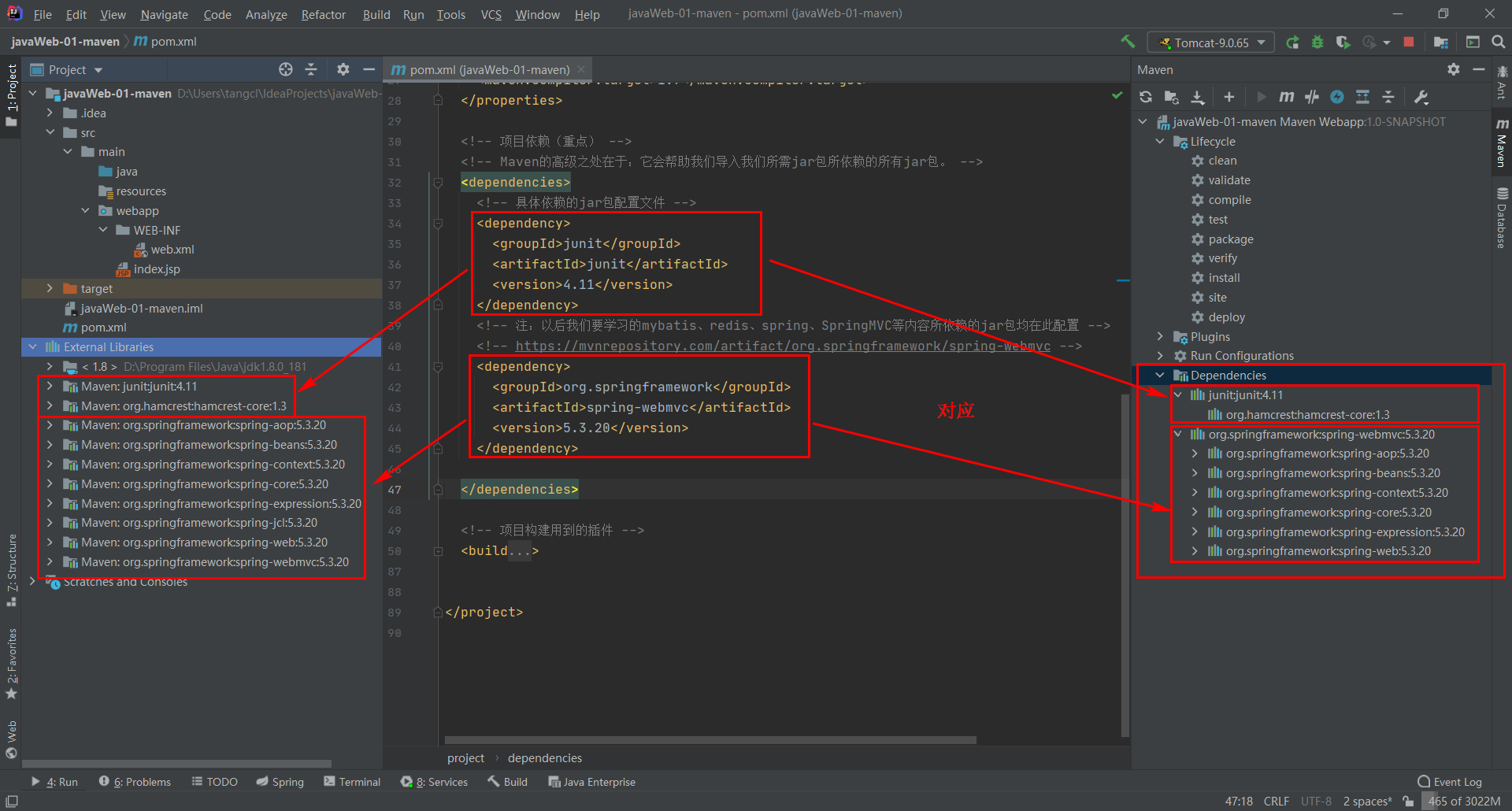
Task: Fold the dependencies block at line 32
Action: pos(438,183)
